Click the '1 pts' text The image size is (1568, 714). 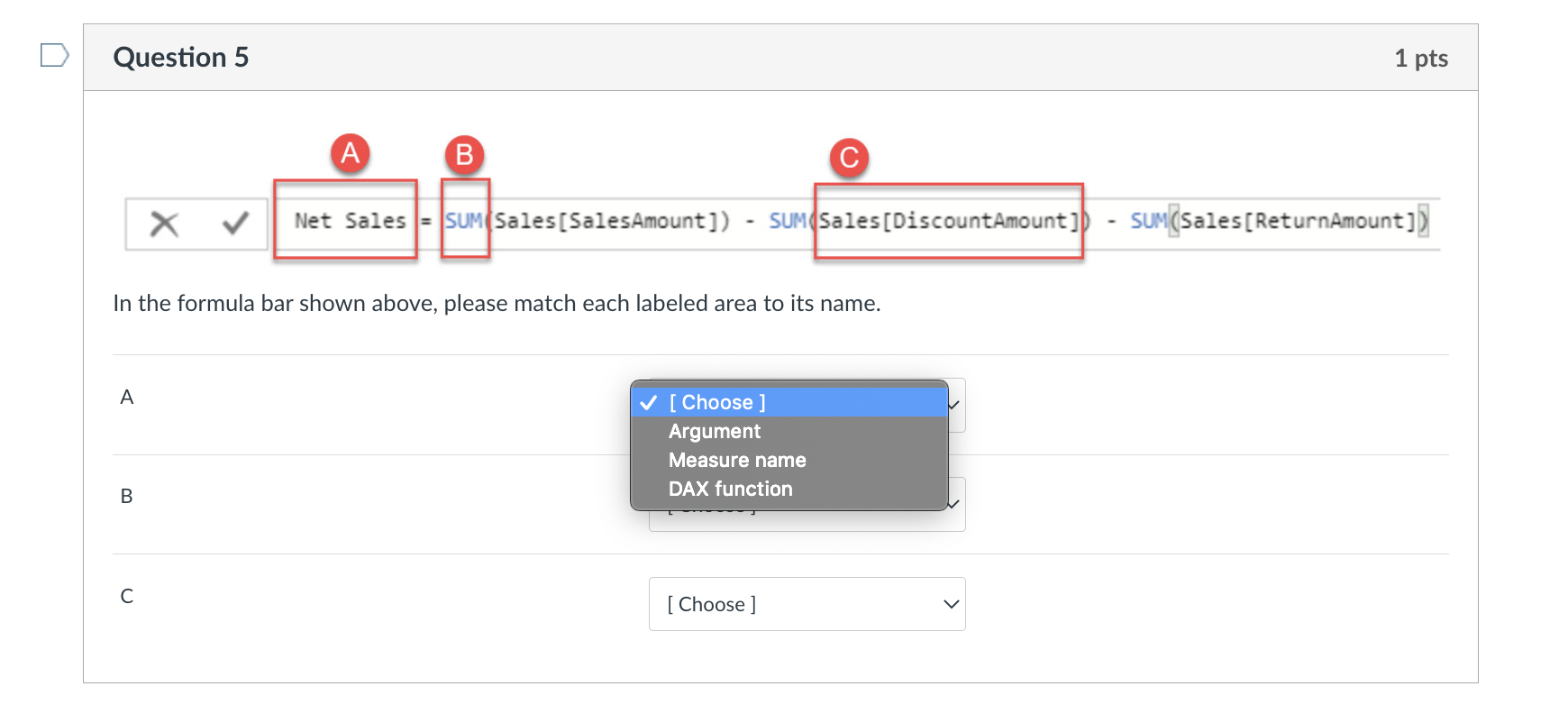click(1421, 59)
